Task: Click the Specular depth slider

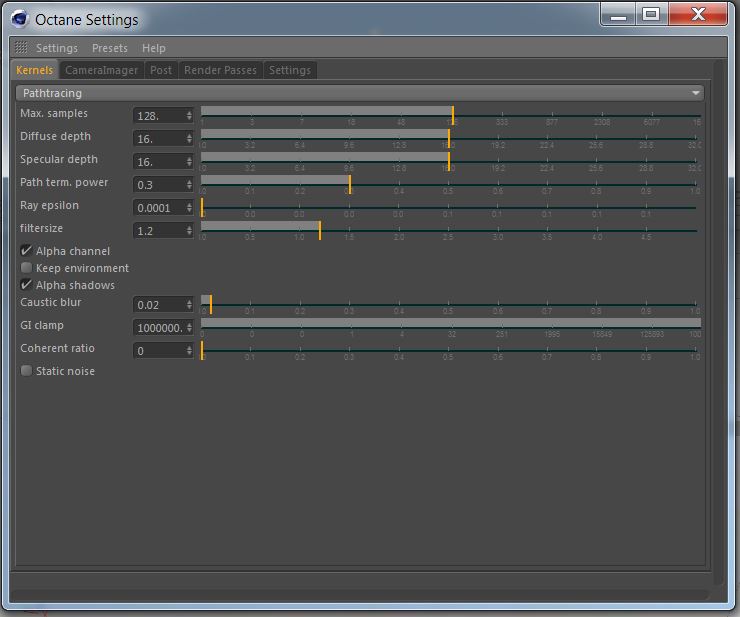Action: point(451,162)
